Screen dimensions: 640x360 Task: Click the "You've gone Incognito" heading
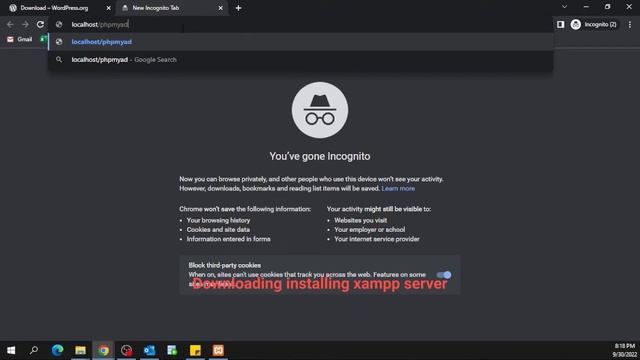[320, 156]
